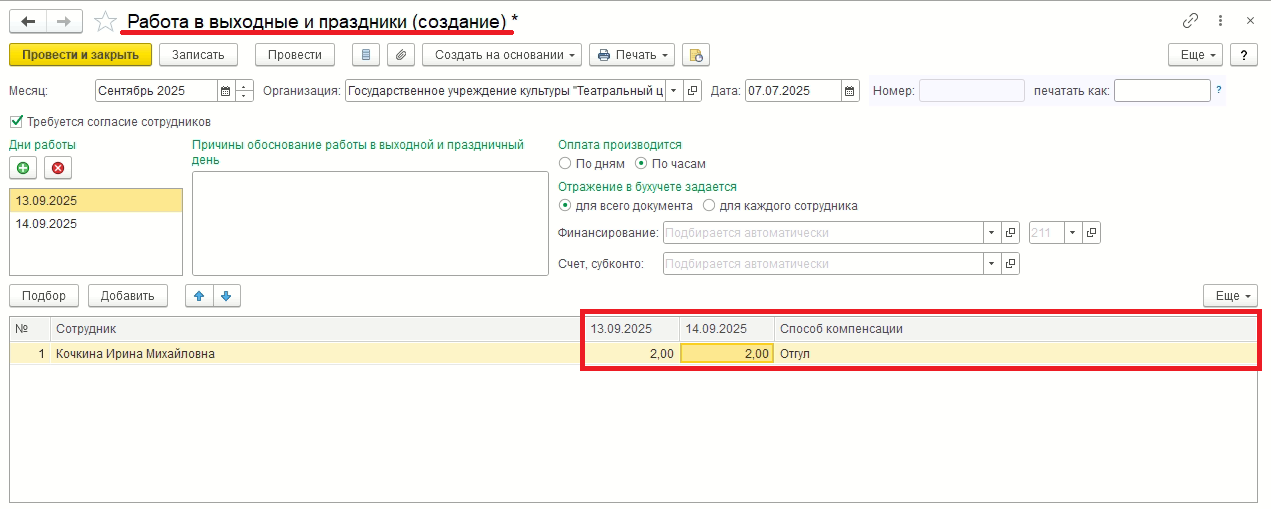The height and width of the screenshot is (509, 1271).
Task: Click the Подбор button
Action: tap(44, 296)
